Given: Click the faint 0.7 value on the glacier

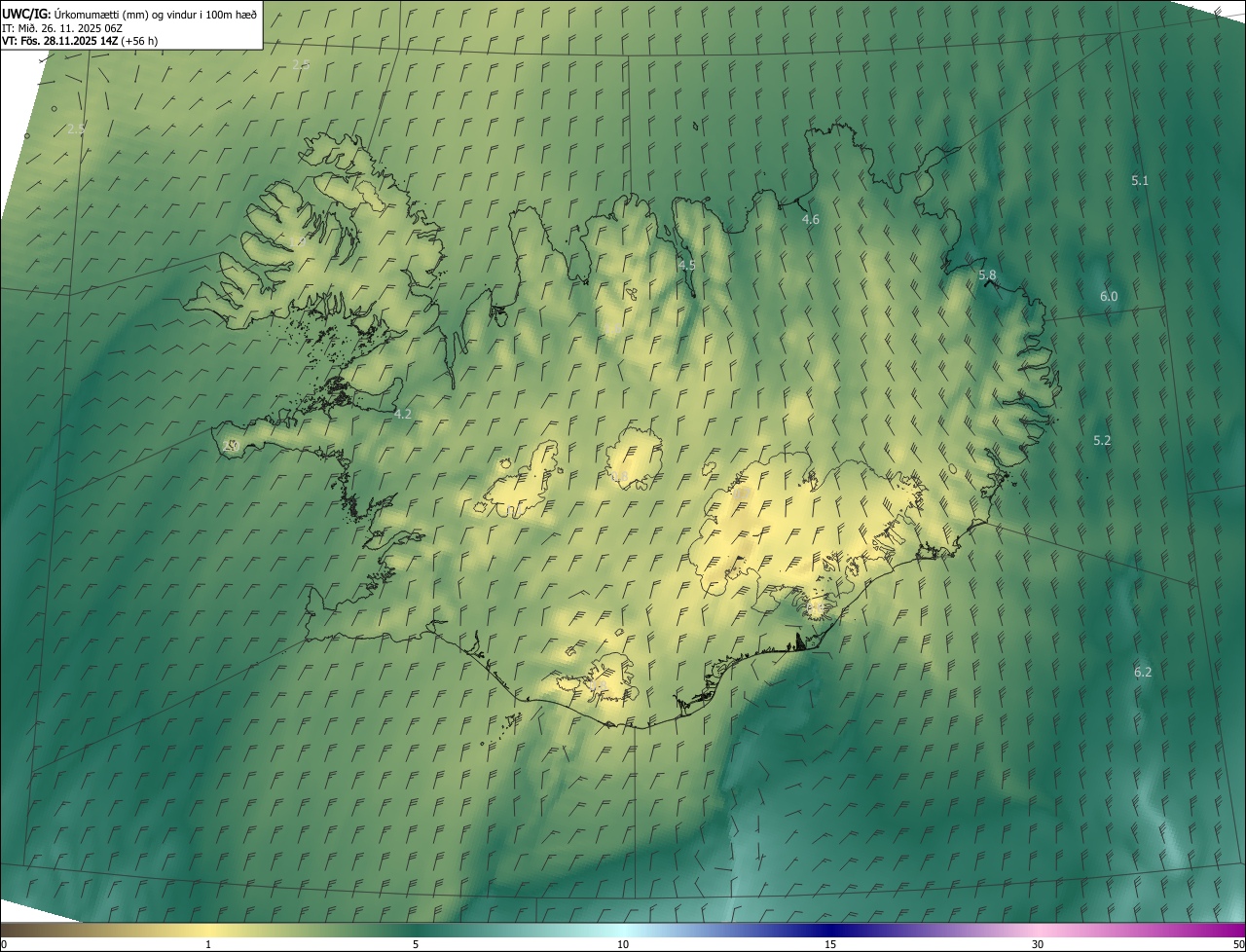Looking at the screenshot, I should [742, 494].
